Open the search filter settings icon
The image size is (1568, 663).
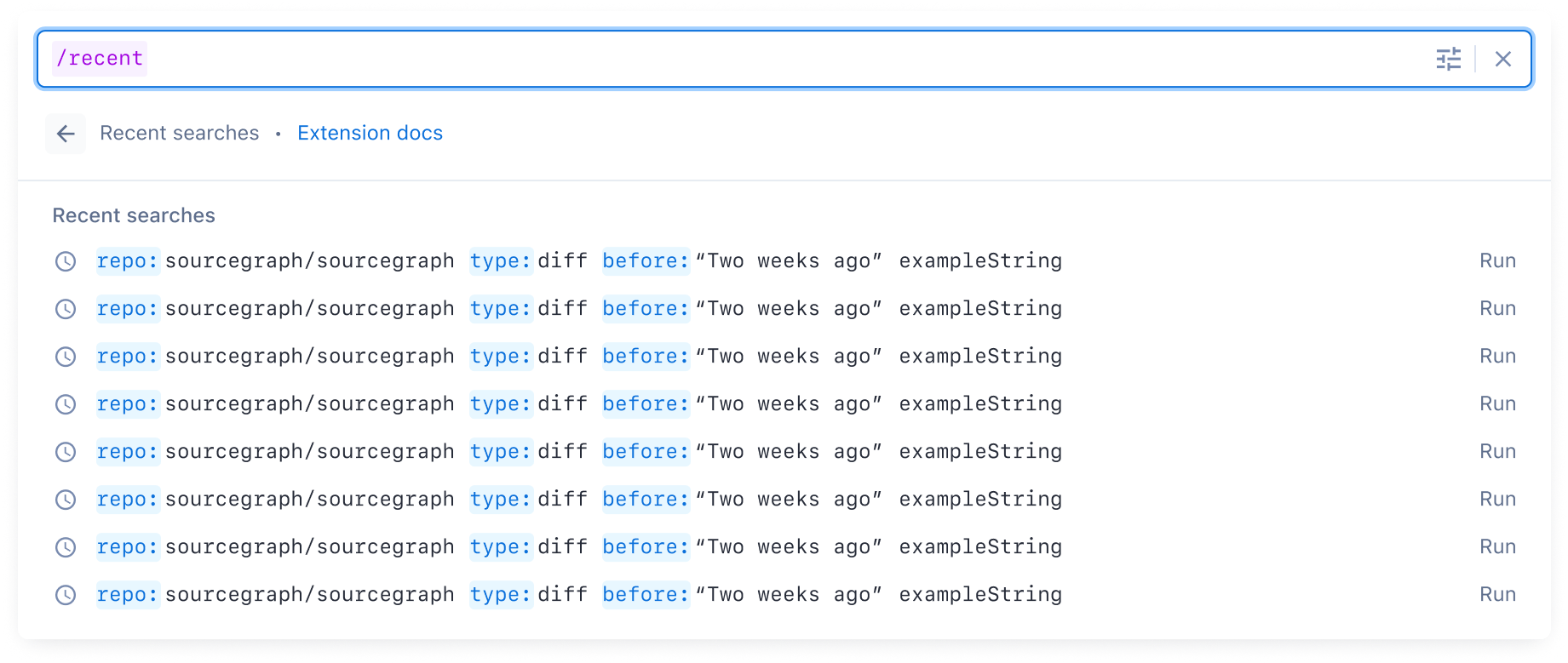tap(1448, 59)
